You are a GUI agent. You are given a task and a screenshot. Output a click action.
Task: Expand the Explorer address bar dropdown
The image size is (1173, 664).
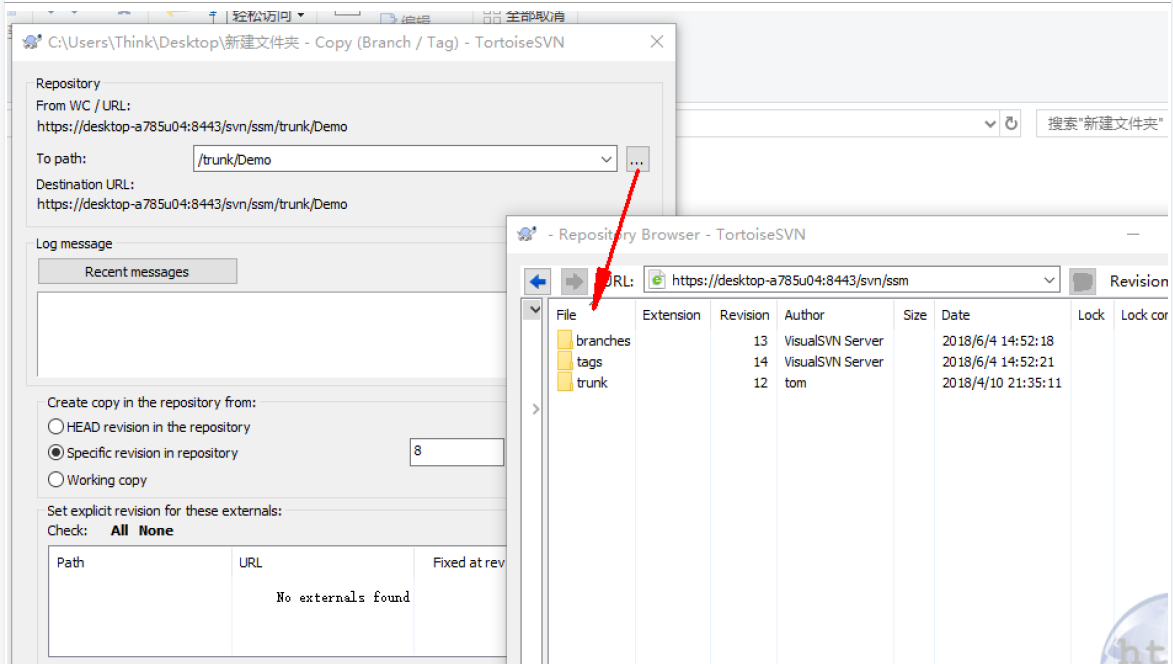click(x=990, y=123)
